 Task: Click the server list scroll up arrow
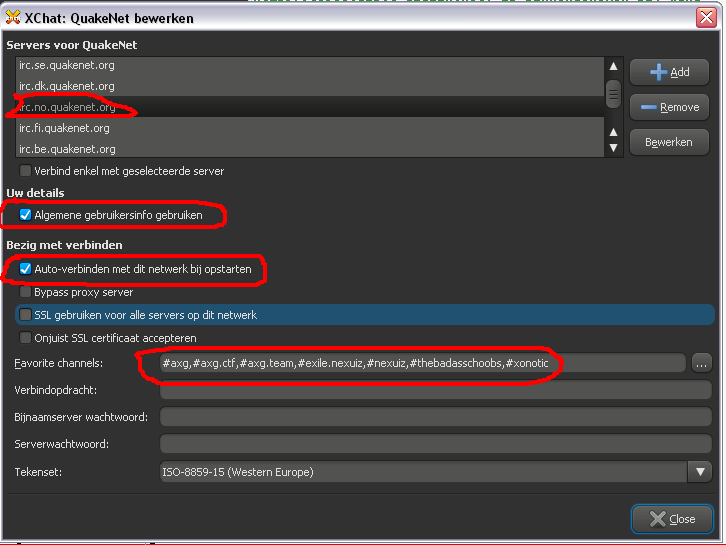pyautogui.click(x=613, y=66)
